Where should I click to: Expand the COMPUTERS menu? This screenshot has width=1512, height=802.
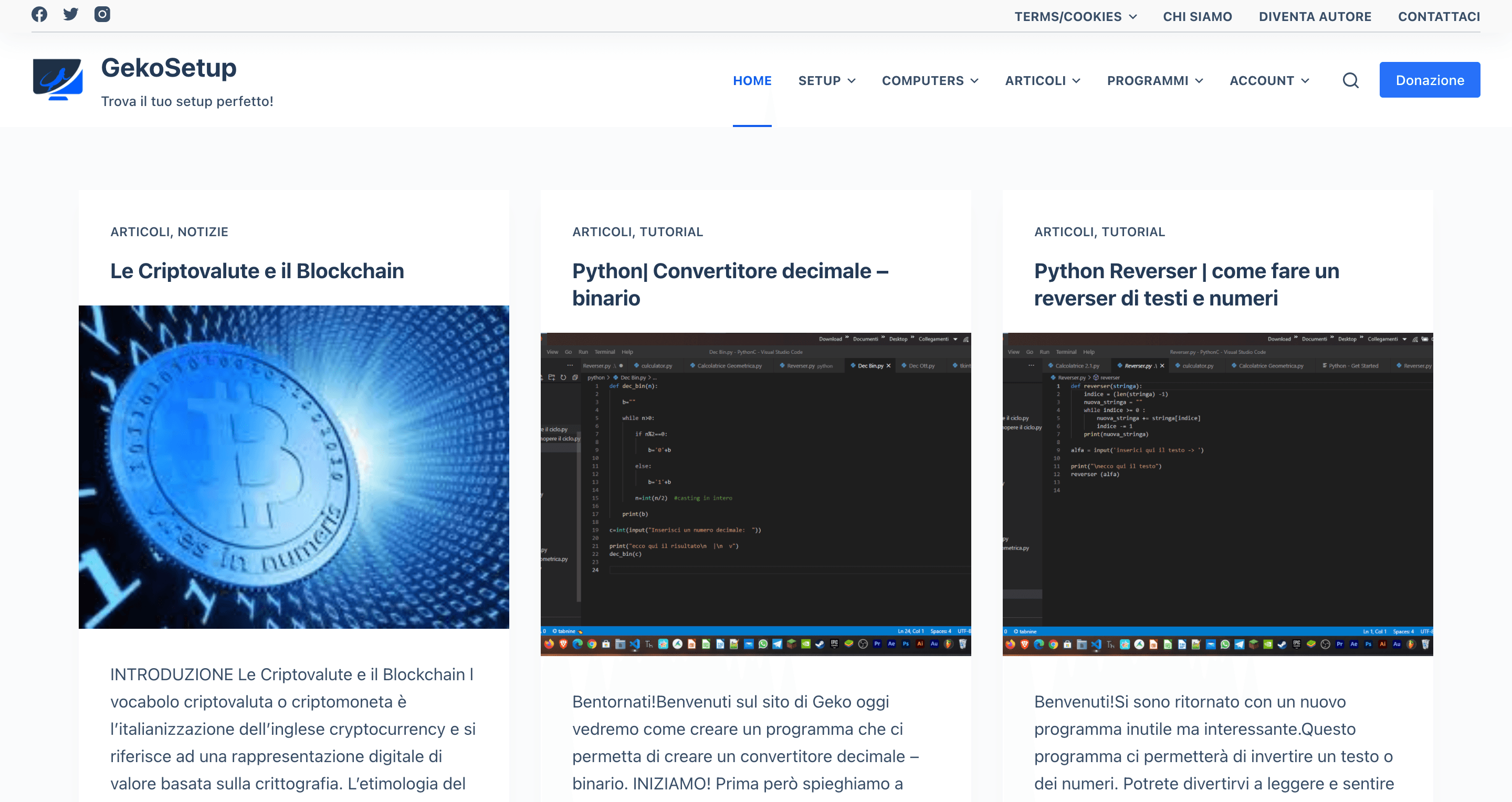[x=930, y=80]
